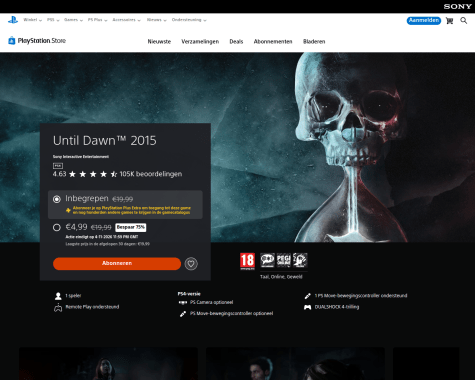The image size is (475, 380).
Task: Click PS Move optioneel wand icon
Action: (x=183, y=314)
